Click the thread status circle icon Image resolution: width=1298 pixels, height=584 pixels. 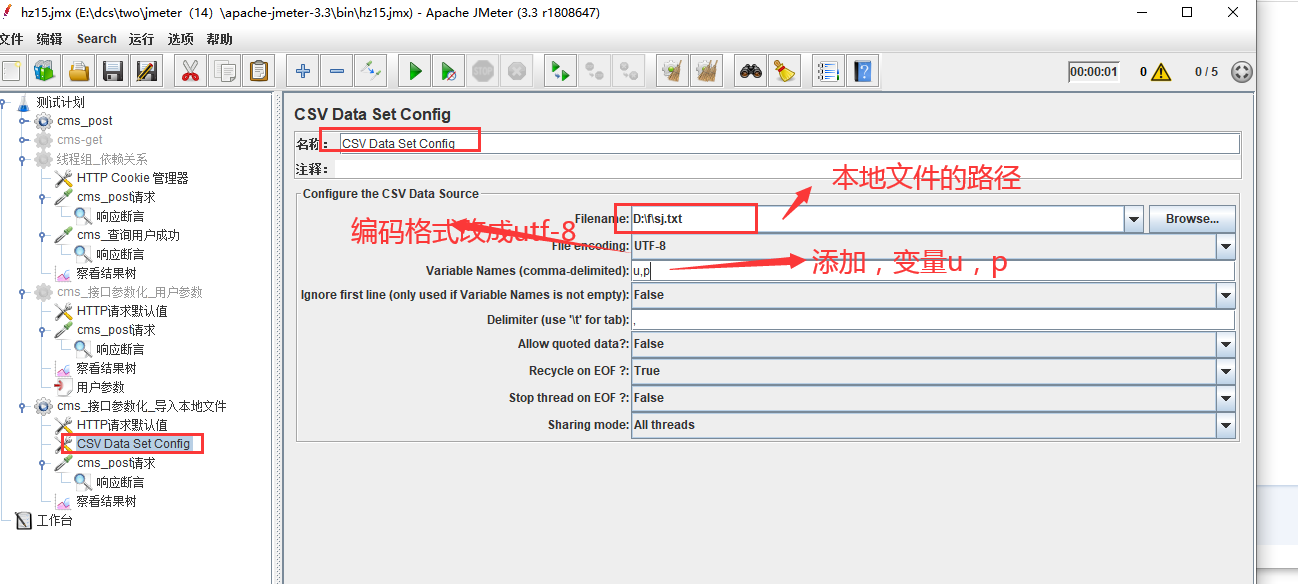1241,72
